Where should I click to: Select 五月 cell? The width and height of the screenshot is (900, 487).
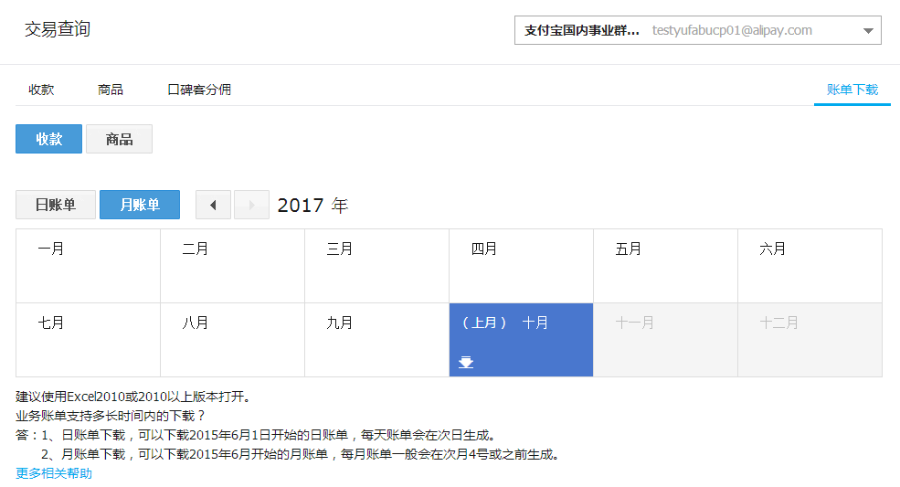coord(665,266)
